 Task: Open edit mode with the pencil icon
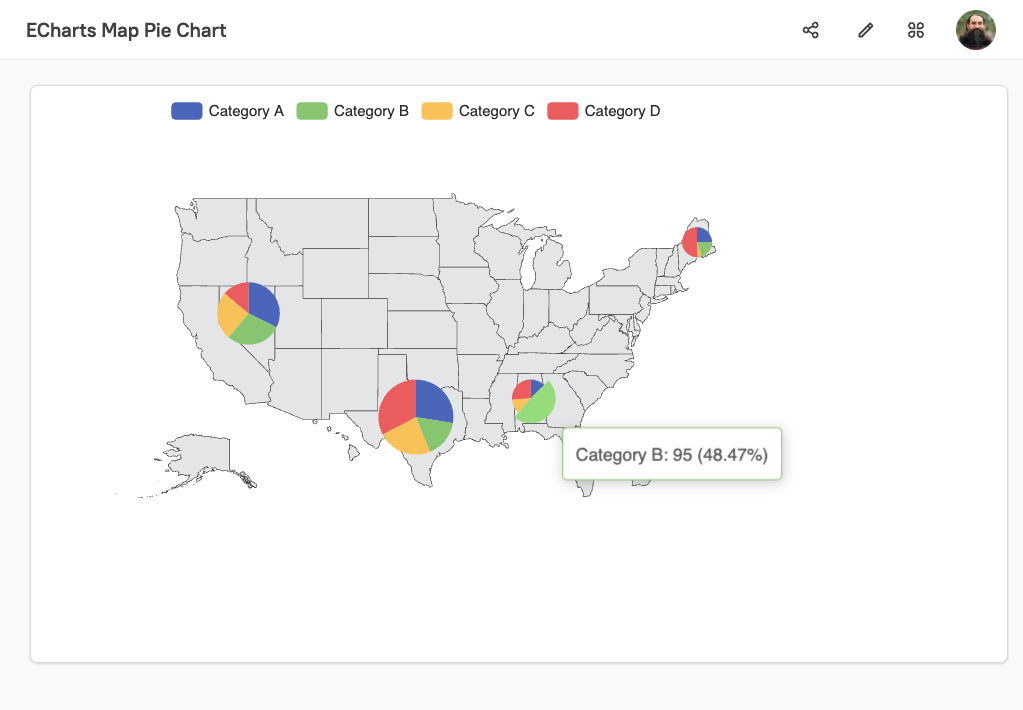click(866, 30)
